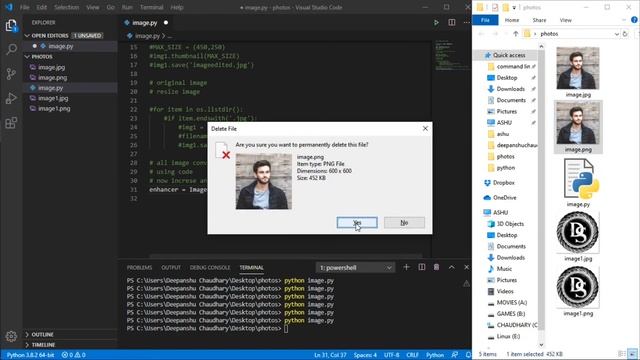Close the Delete File dialog

[425, 129]
